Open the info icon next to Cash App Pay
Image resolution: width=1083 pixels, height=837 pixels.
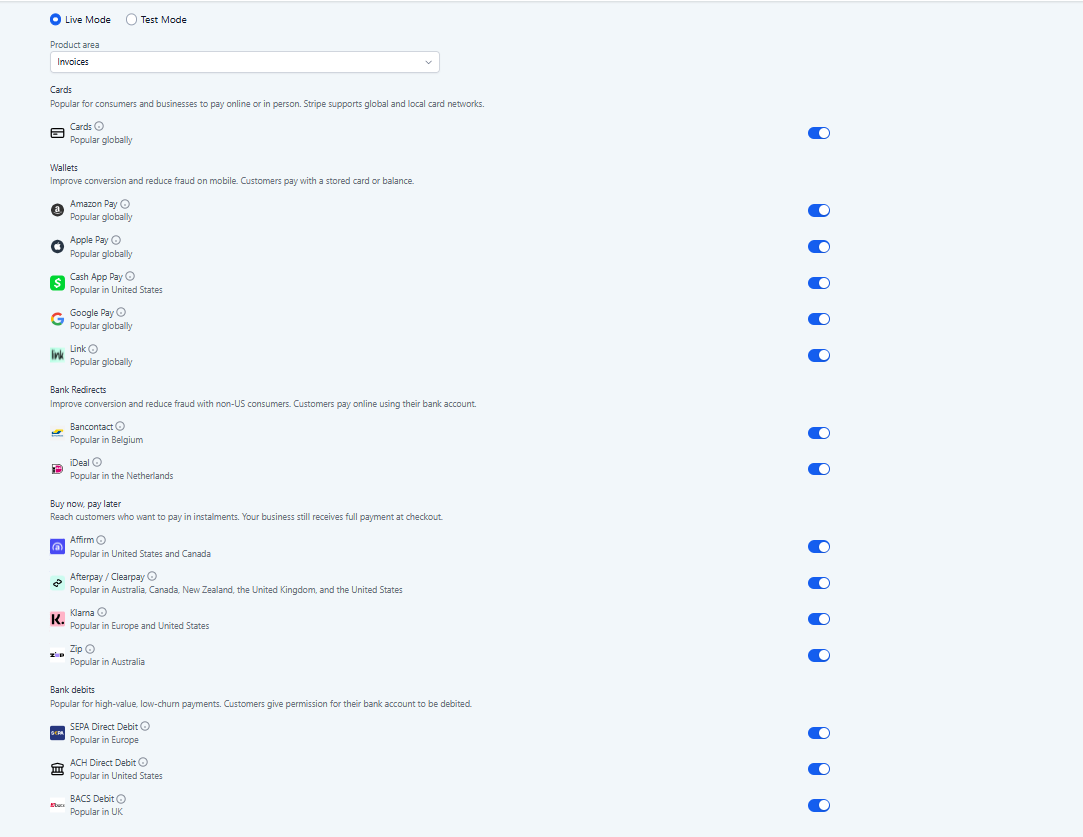[130, 276]
